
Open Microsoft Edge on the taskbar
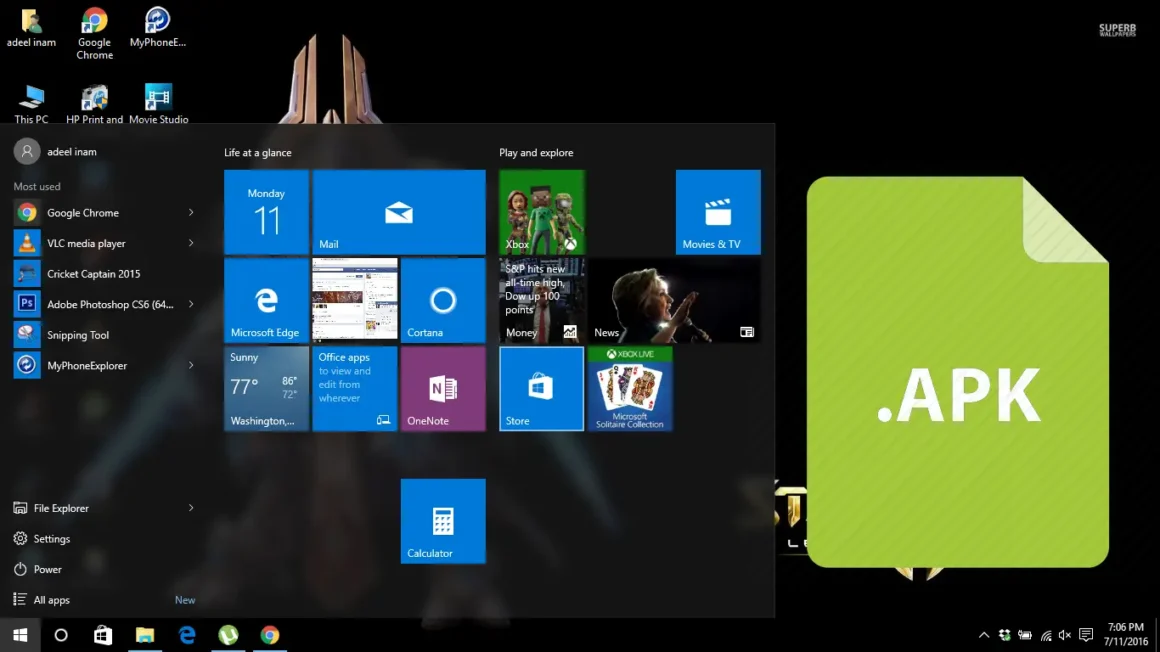186,635
